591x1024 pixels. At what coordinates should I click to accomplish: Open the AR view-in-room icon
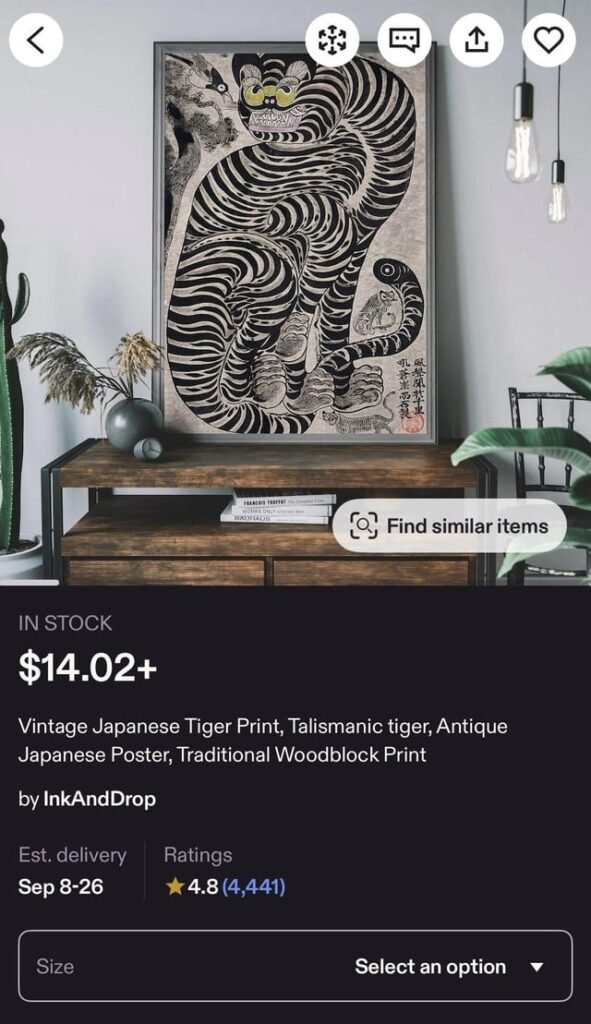[x=332, y=40]
